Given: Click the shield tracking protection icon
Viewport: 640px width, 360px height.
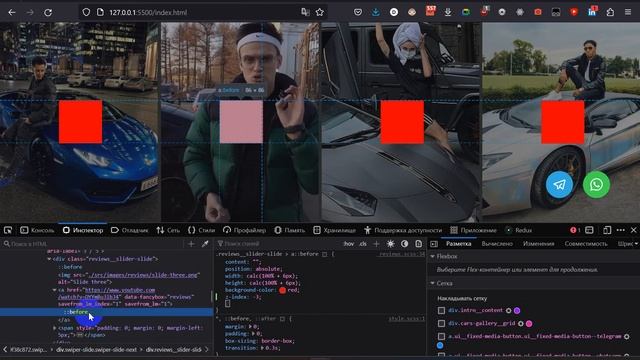Looking at the screenshot, I should [86, 12].
